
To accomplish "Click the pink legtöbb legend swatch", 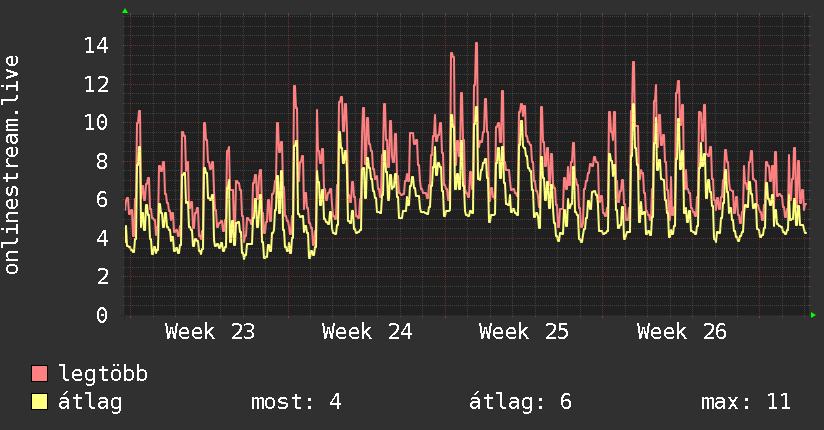I will pos(39,374).
